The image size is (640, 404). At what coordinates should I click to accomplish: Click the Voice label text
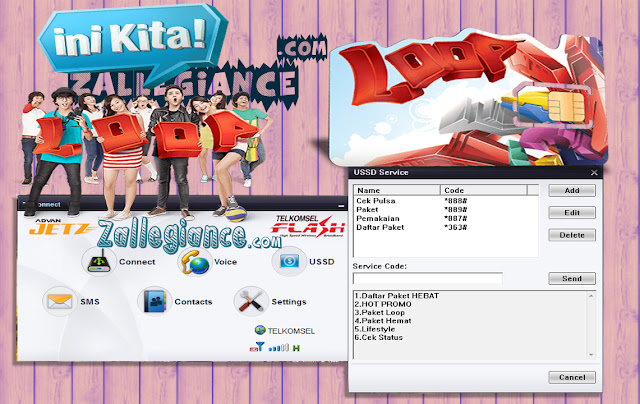[x=226, y=262]
